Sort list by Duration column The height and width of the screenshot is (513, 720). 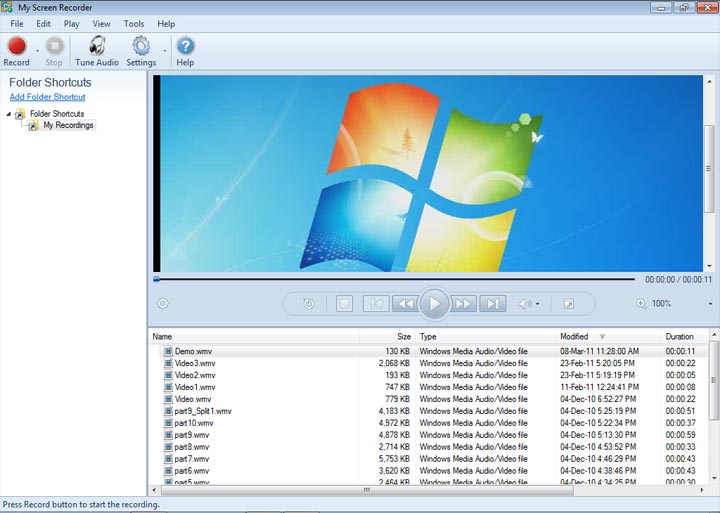click(680, 337)
